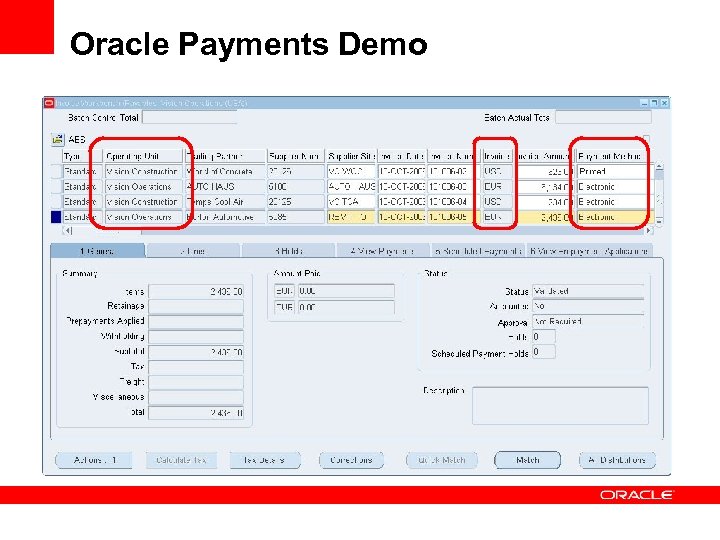
Task: Click the invoice table vertical scrollbar down arrow
Action: (659, 221)
